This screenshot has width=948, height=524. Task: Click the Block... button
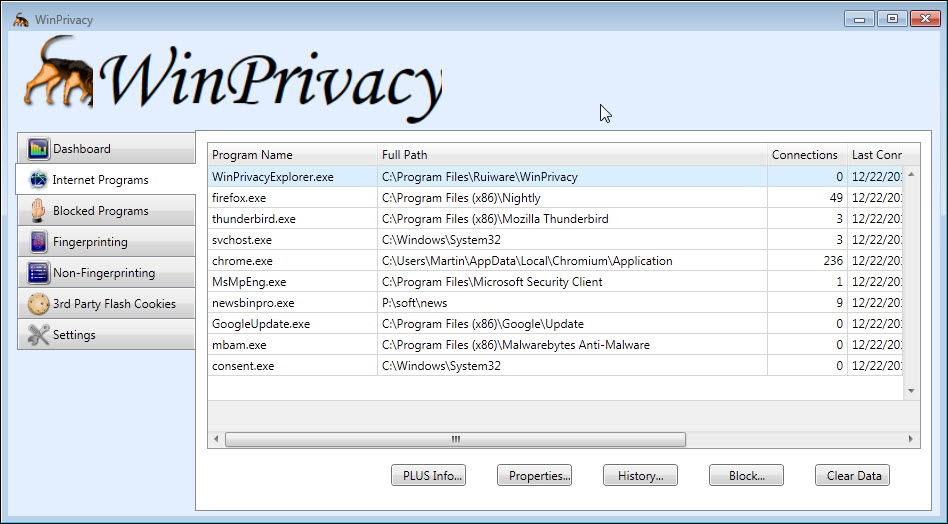click(747, 476)
